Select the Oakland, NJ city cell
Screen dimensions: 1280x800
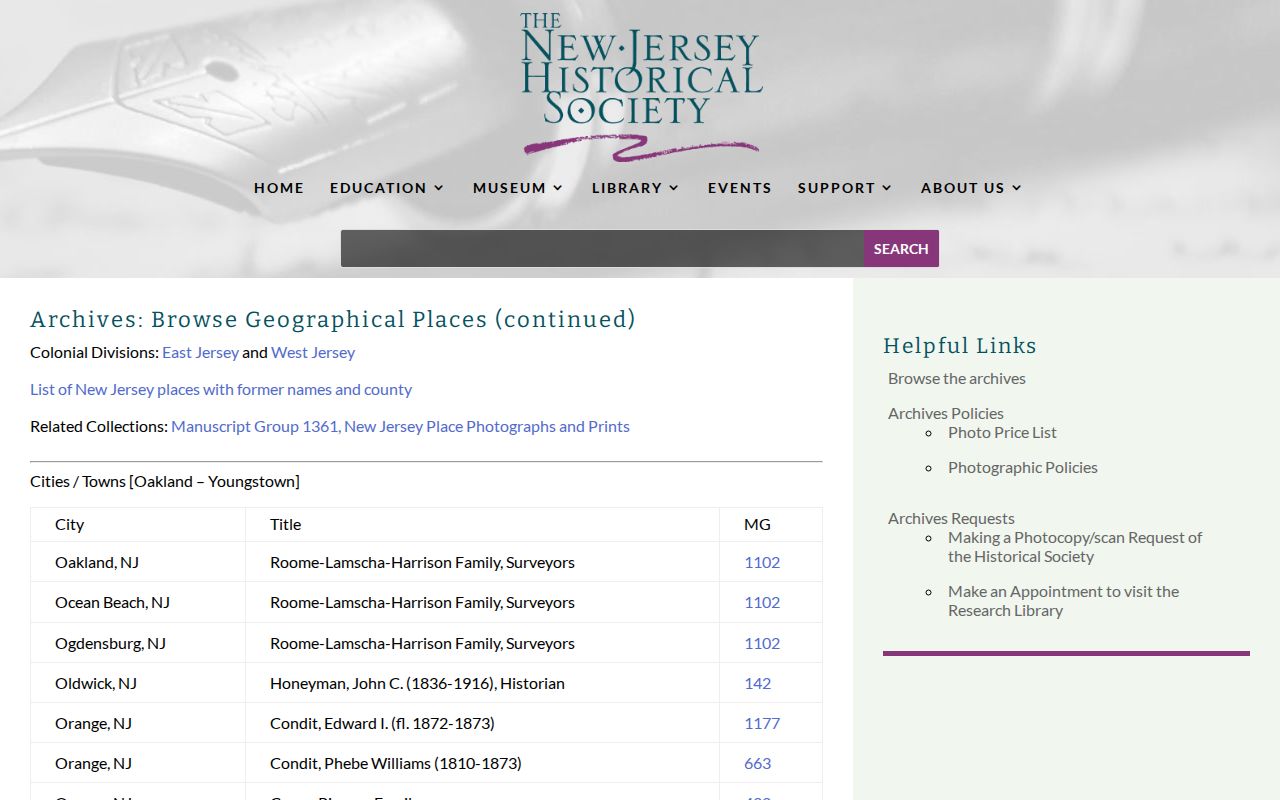click(138, 563)
